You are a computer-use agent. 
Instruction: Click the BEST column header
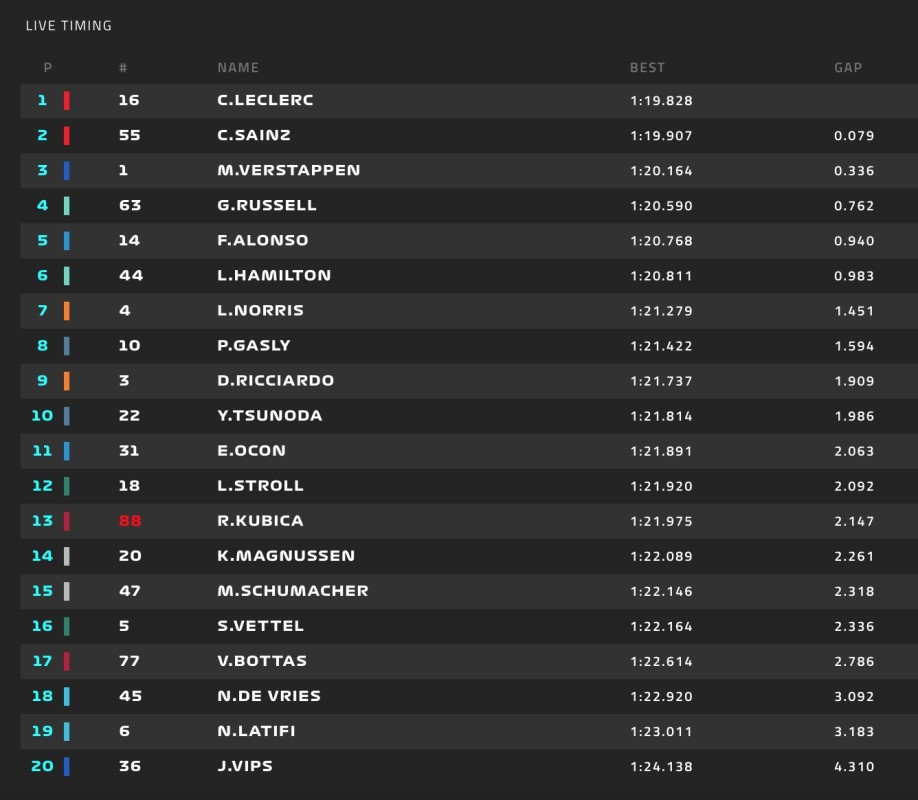pos(647,68)
